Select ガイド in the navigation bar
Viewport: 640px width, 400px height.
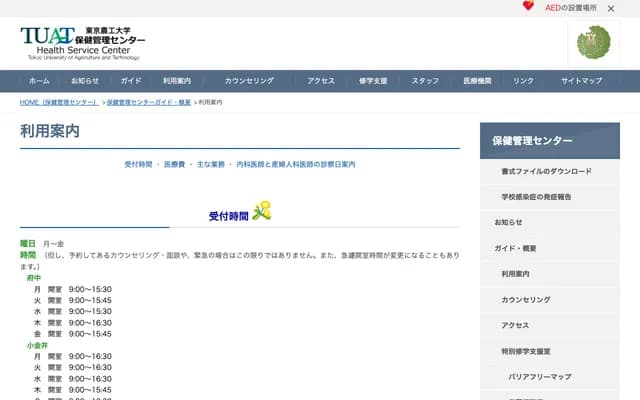point(131,81)
